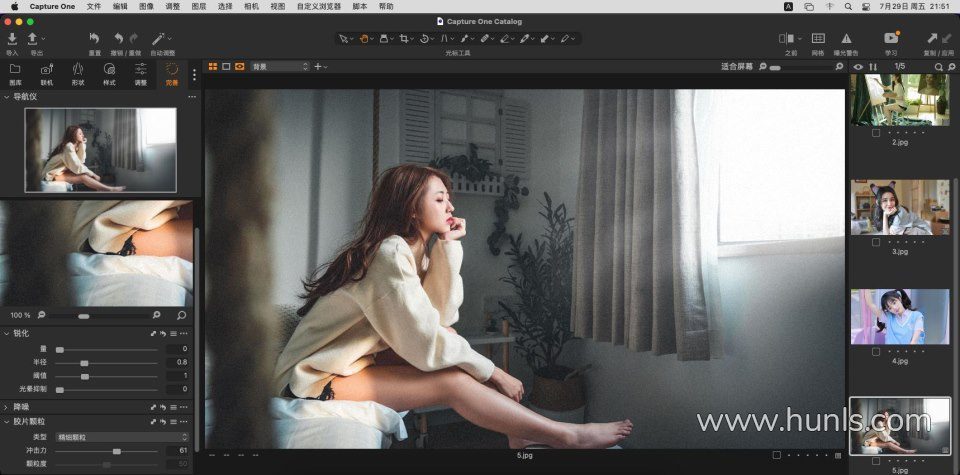Open the 图层 menu
This screenshot has width=960, height=475.
[198, 6]
